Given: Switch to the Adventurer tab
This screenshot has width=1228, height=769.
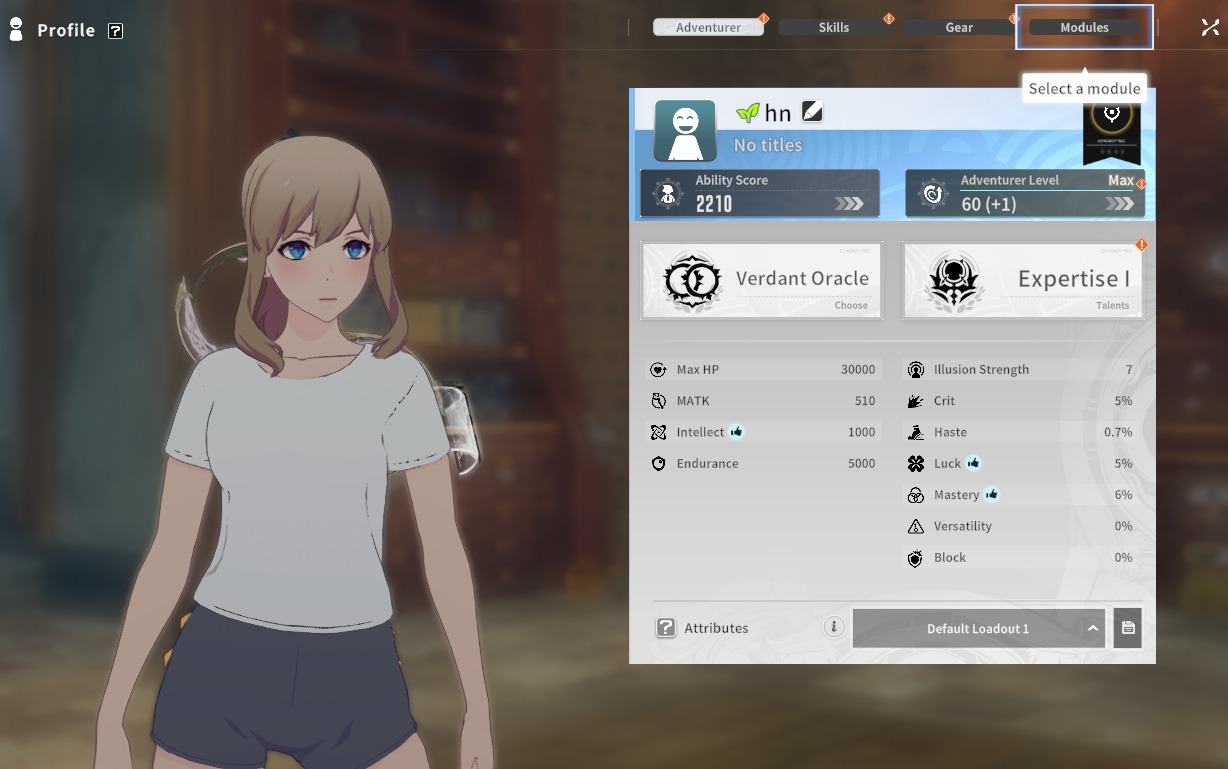Looking at the screenshot, I should (x=708, y=27).
